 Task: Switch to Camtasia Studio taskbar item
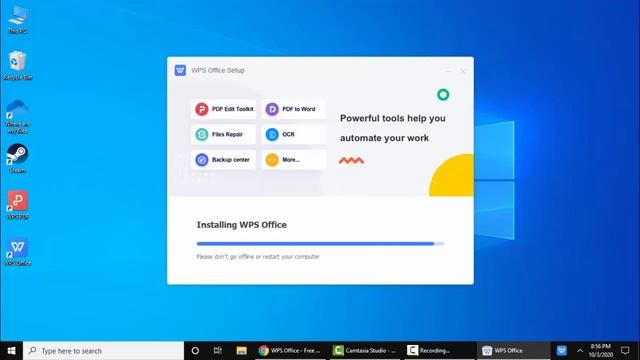point(365,351)
